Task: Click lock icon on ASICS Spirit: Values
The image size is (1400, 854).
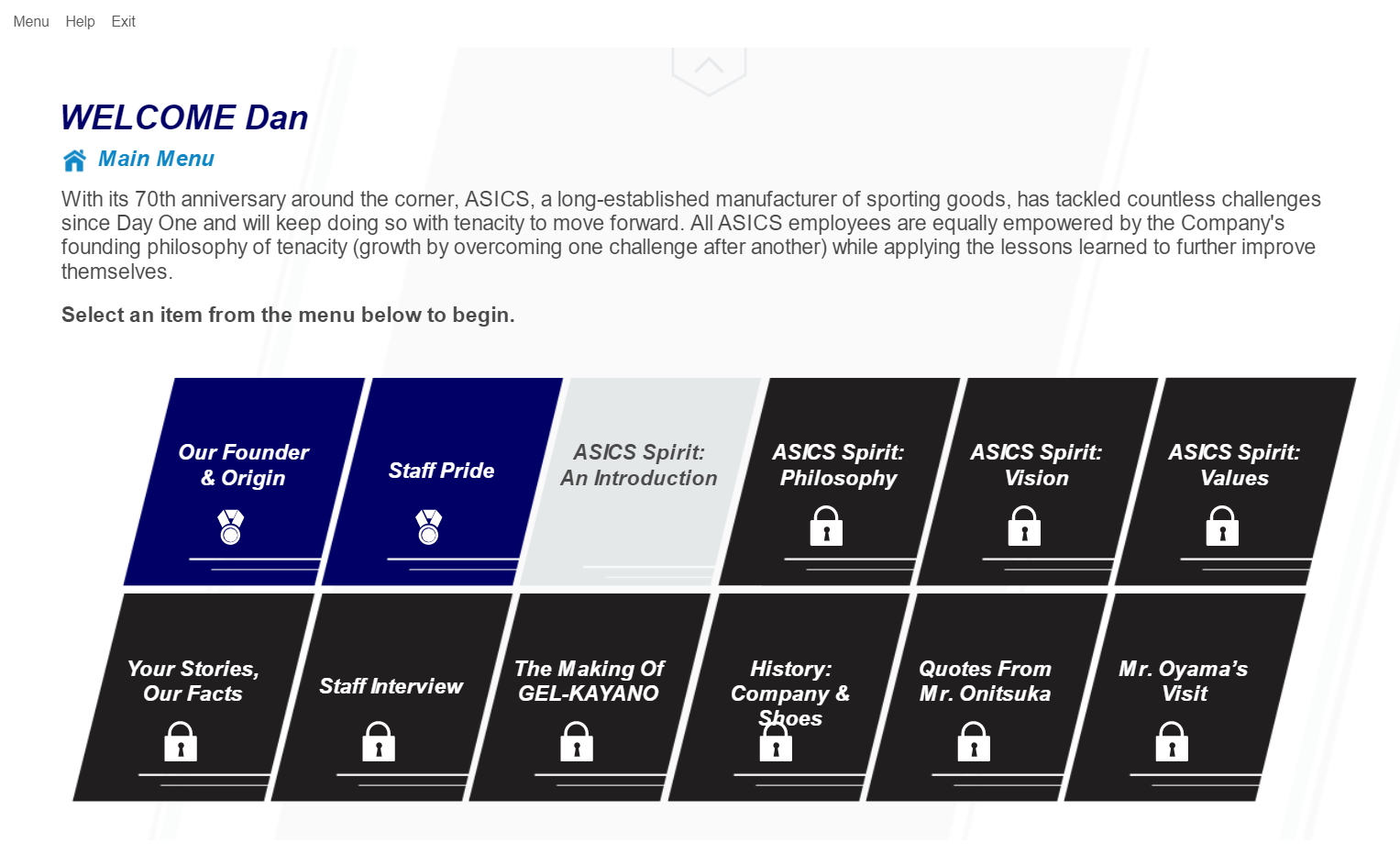Action: 1222,527
